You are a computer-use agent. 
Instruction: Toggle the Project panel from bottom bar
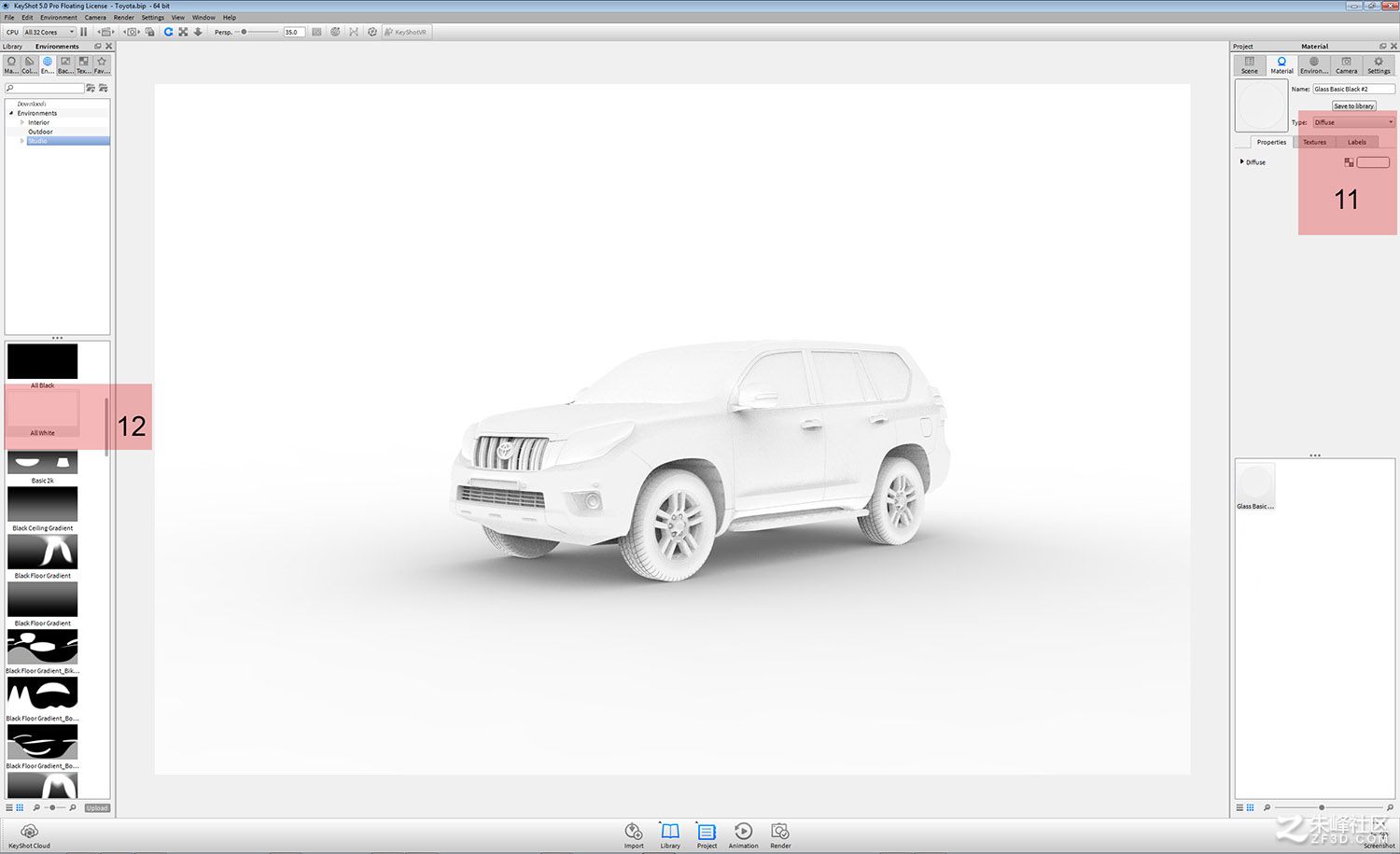click(x=707, y=835)
